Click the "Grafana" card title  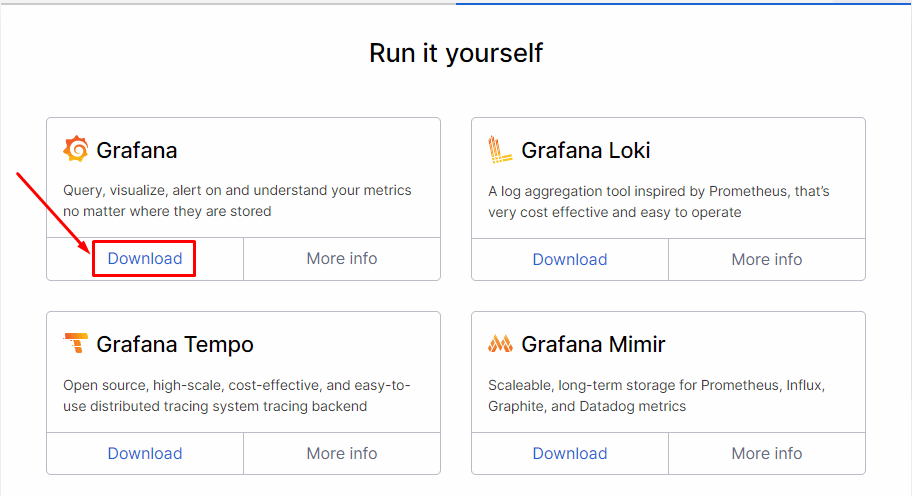(x=137, y=150)
